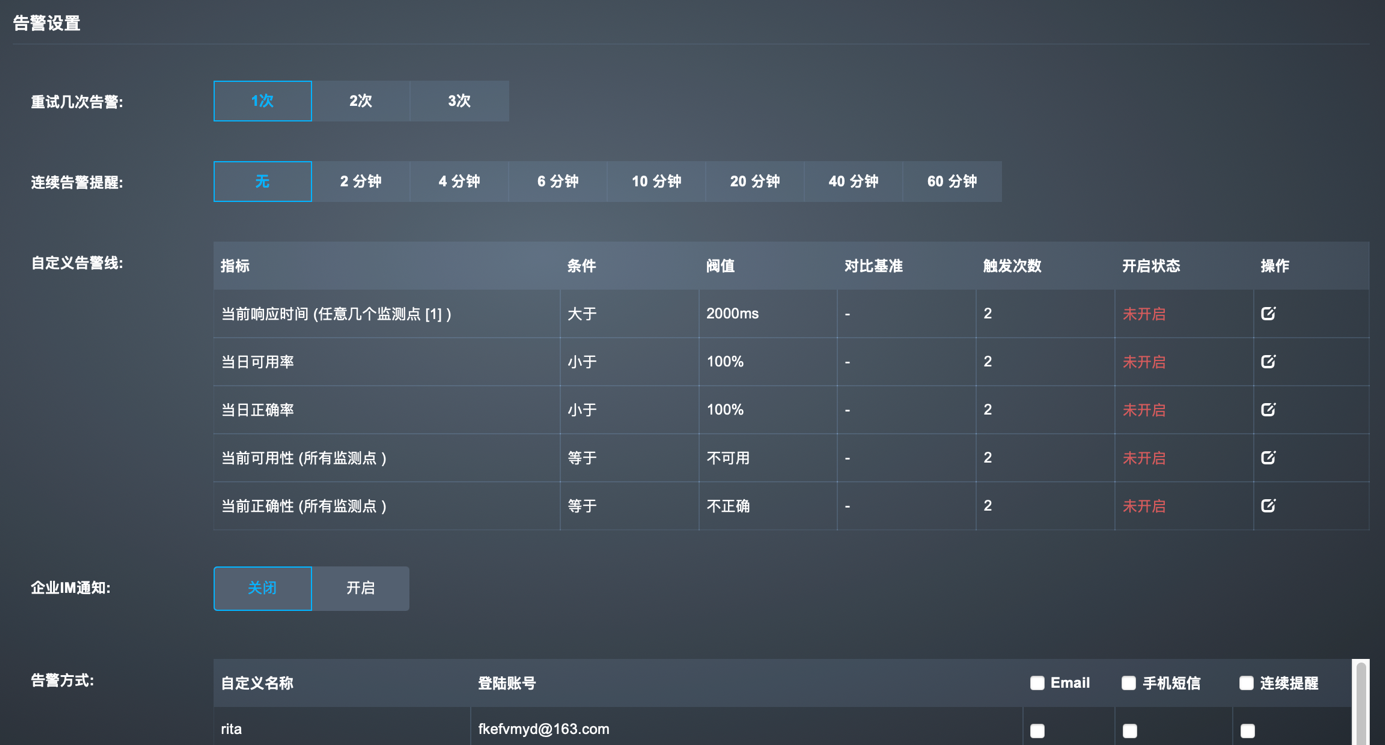Click the alert contacts list scrollbar
The height and width of the screenshot is (745, 1385).
tap(1361, 702)
